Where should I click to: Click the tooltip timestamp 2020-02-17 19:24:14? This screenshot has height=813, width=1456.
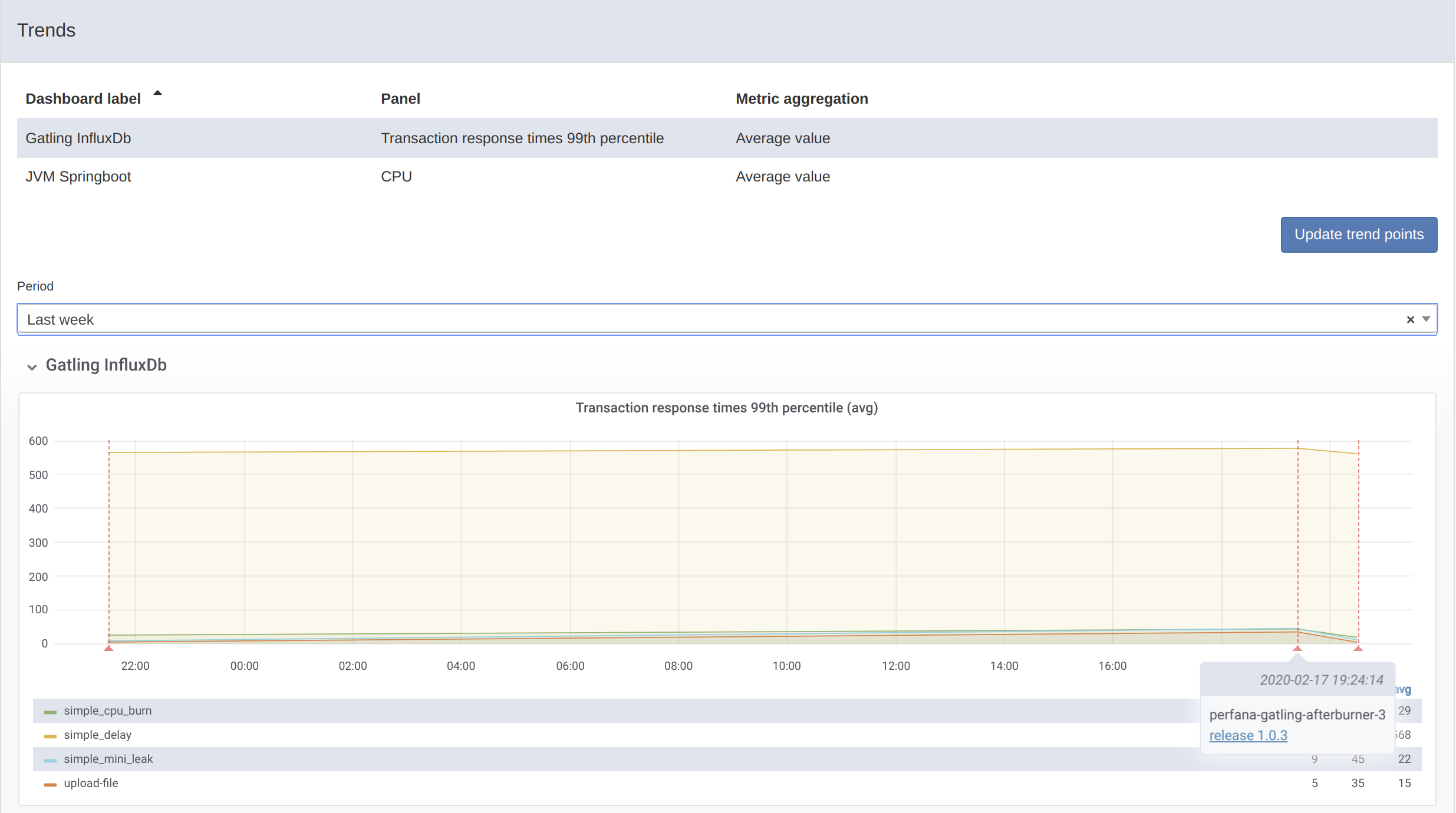[1322, 680]
